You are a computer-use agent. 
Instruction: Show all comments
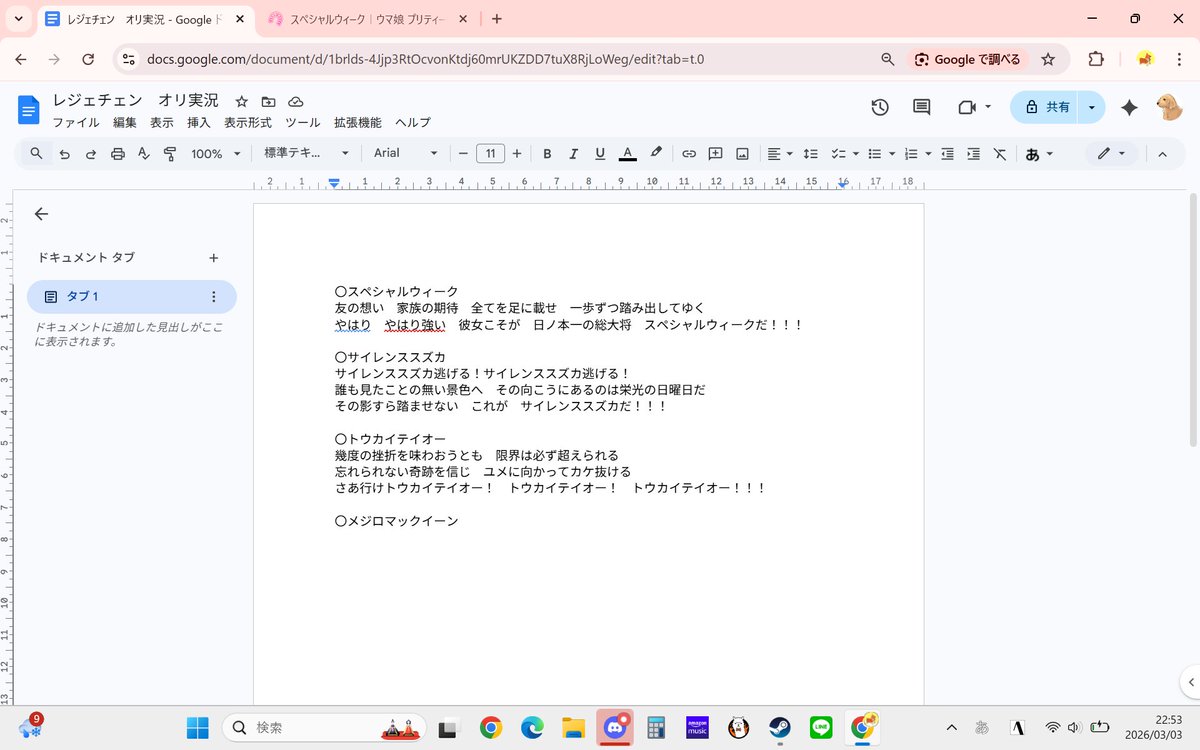[x=922, y=107]
